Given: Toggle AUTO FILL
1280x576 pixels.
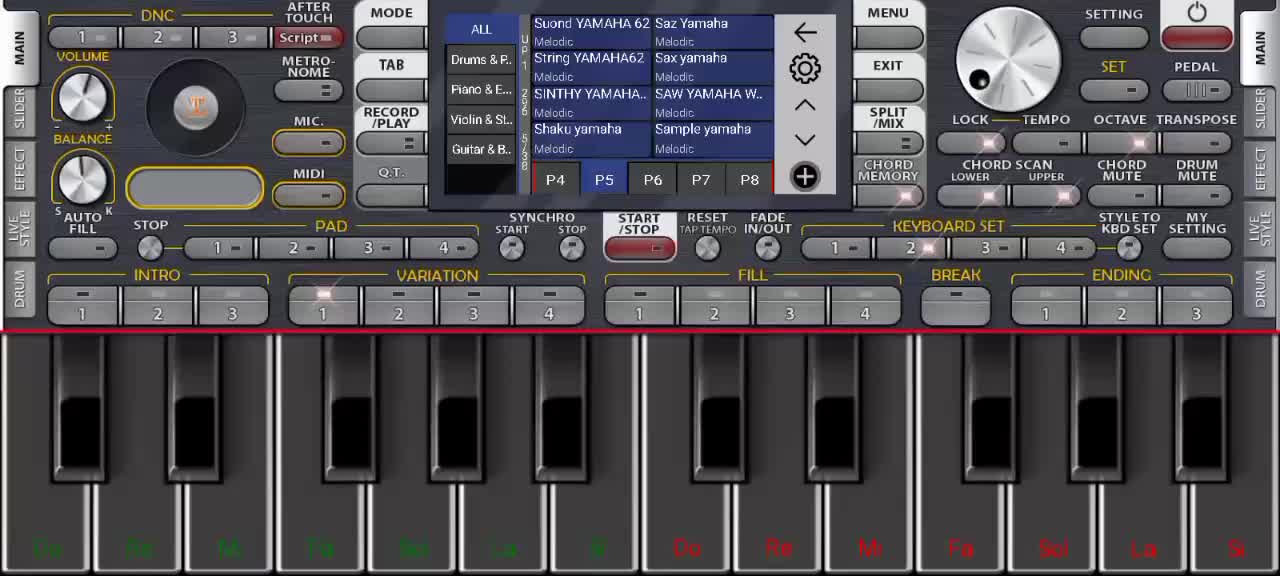Looking at the screenshot, I should click(x=83, y=247).
